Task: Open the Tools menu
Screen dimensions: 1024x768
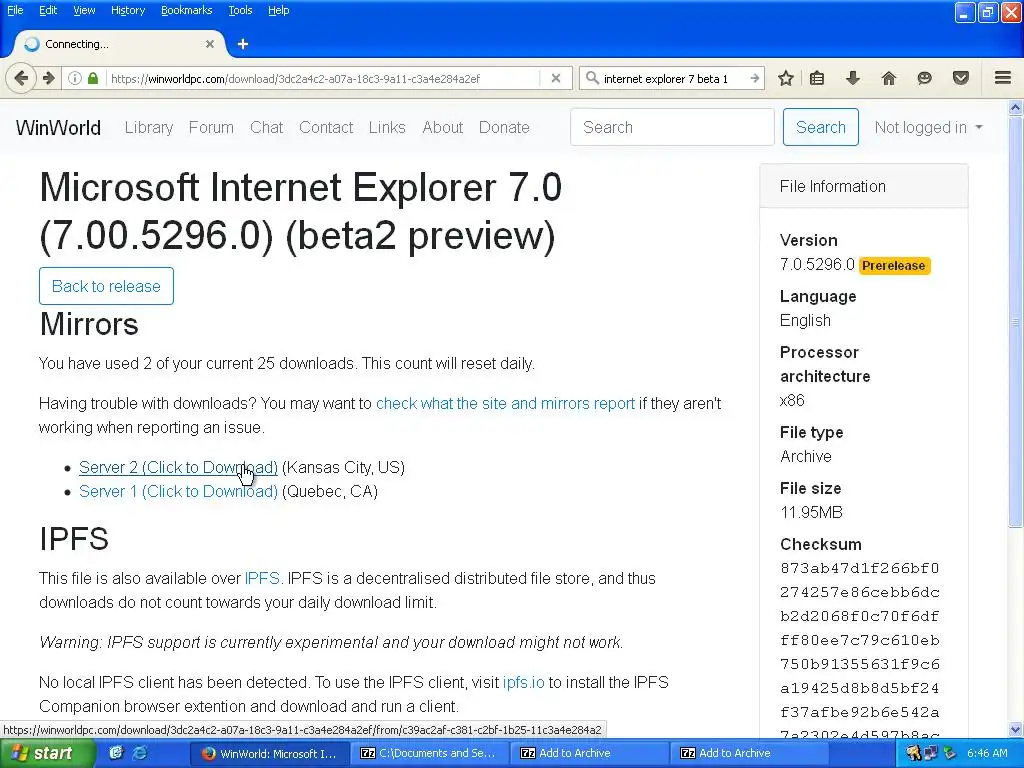Action: pos(240,10)
